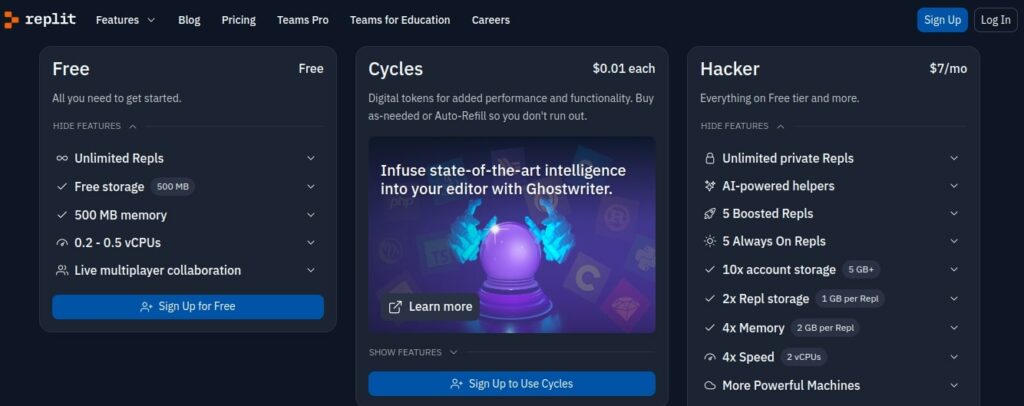Go to Teams for Education menu item
The image size is (1024, 406).
[x=400, y=20]
